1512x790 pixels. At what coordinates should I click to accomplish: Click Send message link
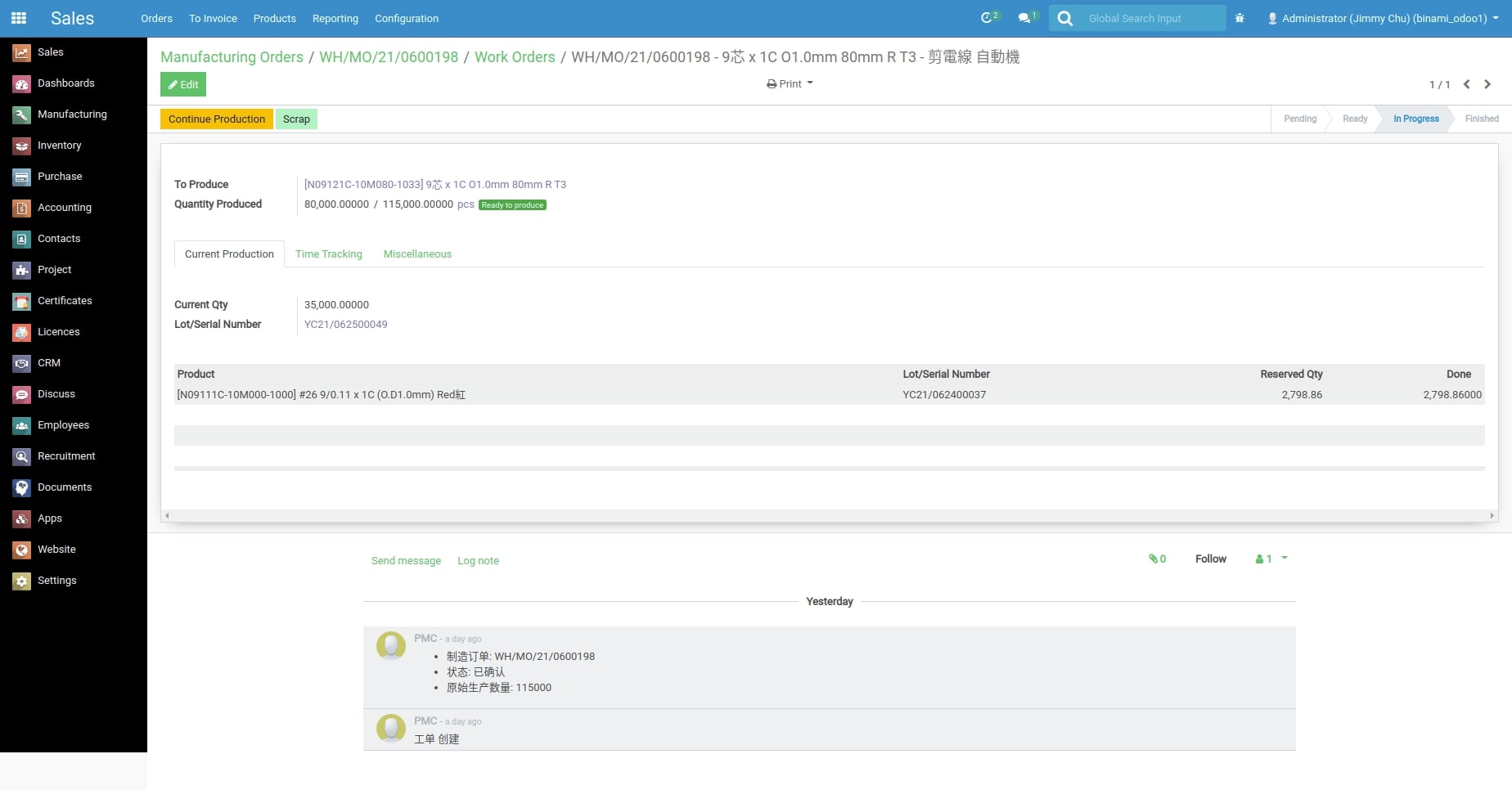pyautogui.click(x=406, y=560)
